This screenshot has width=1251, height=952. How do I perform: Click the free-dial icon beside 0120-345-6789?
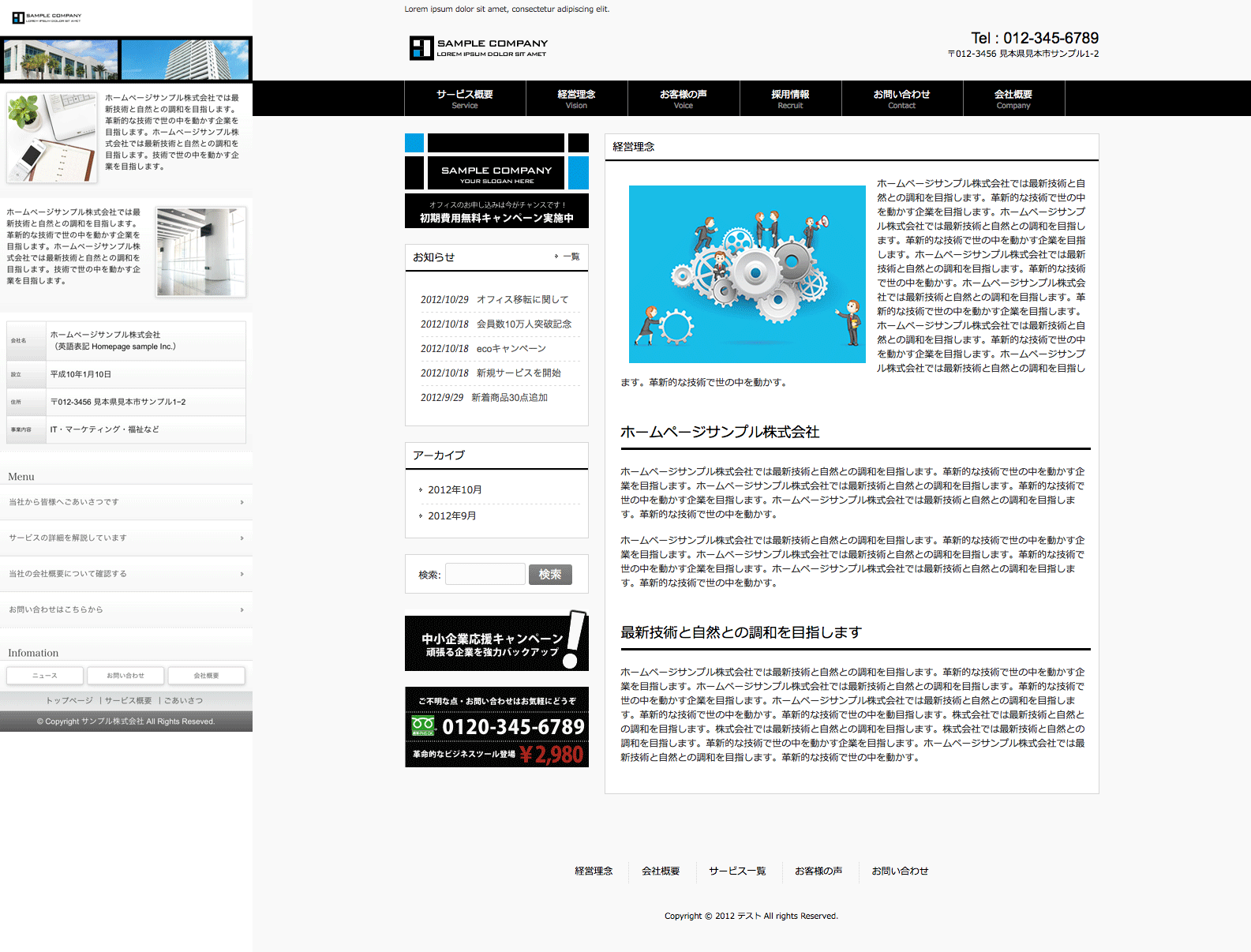click(x=423, y=726)
